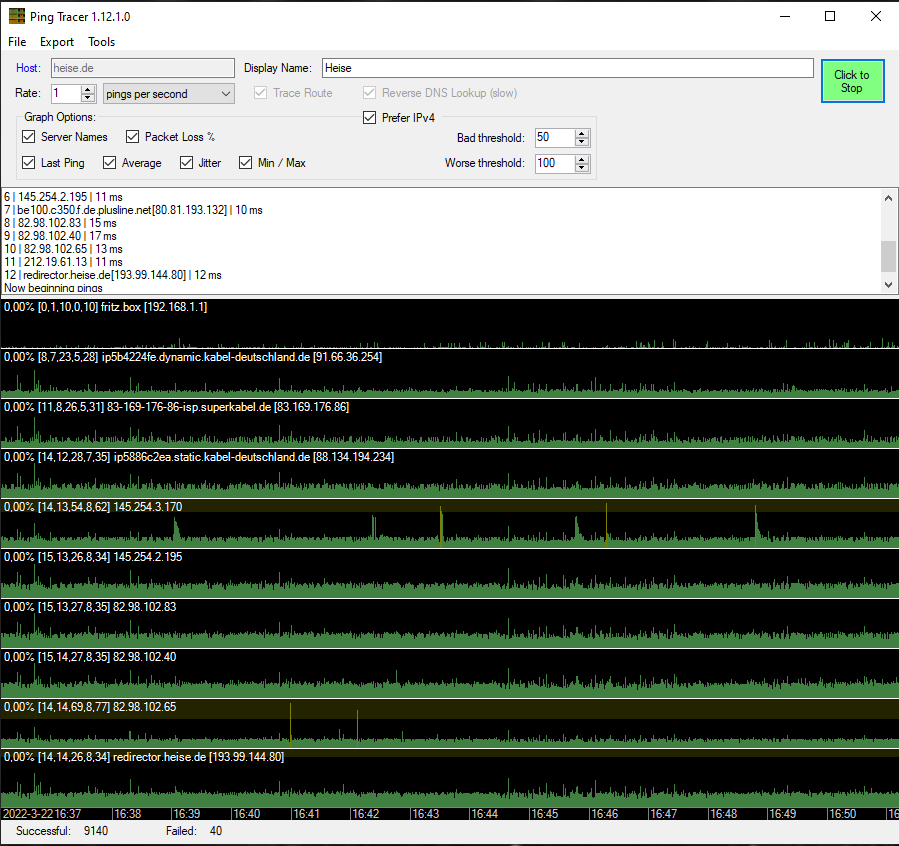Click the fritz.box ping graph row

[x=449, y=323]
